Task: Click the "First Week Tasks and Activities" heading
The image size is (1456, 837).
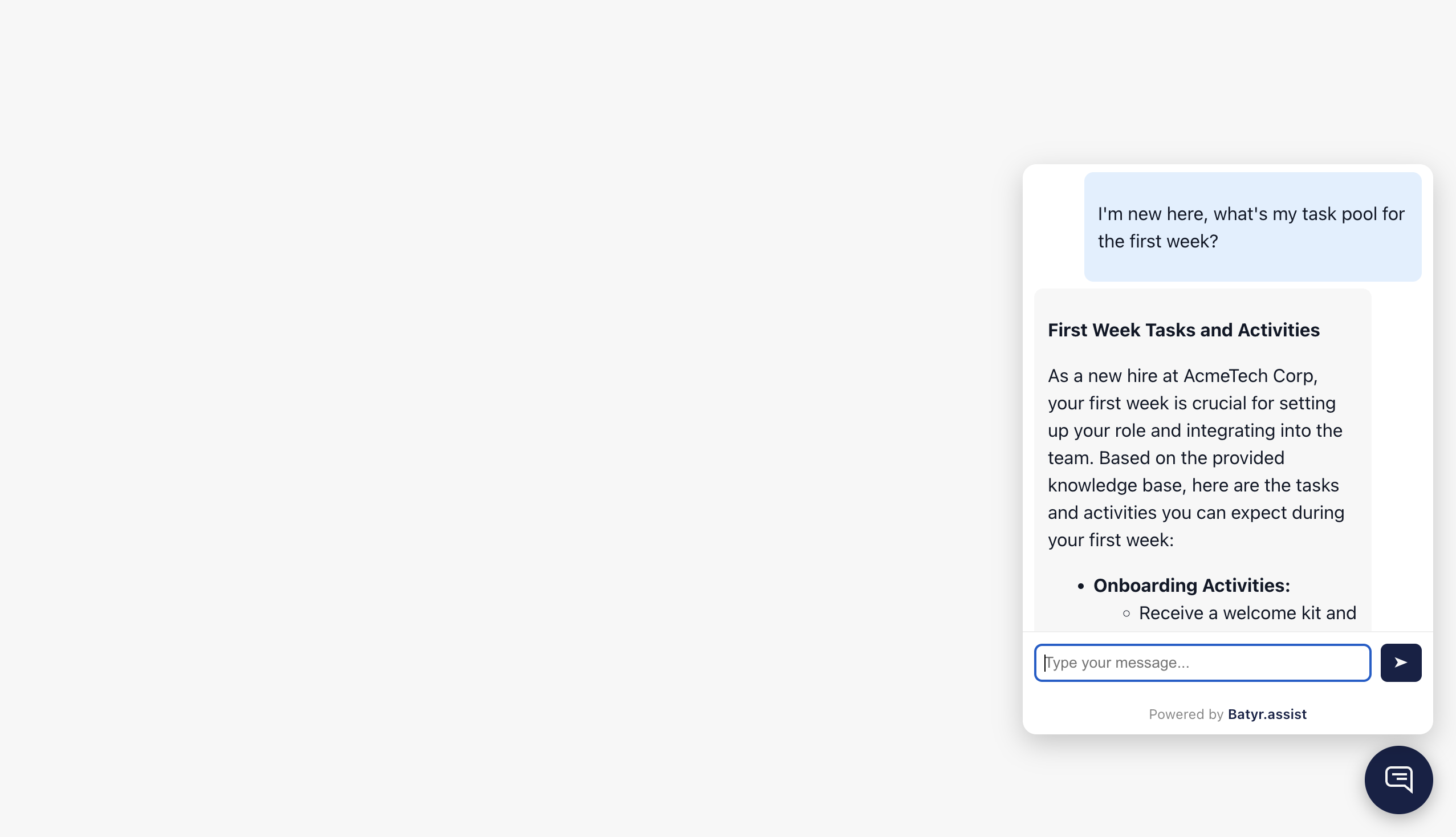Action: coord(1183,330)
